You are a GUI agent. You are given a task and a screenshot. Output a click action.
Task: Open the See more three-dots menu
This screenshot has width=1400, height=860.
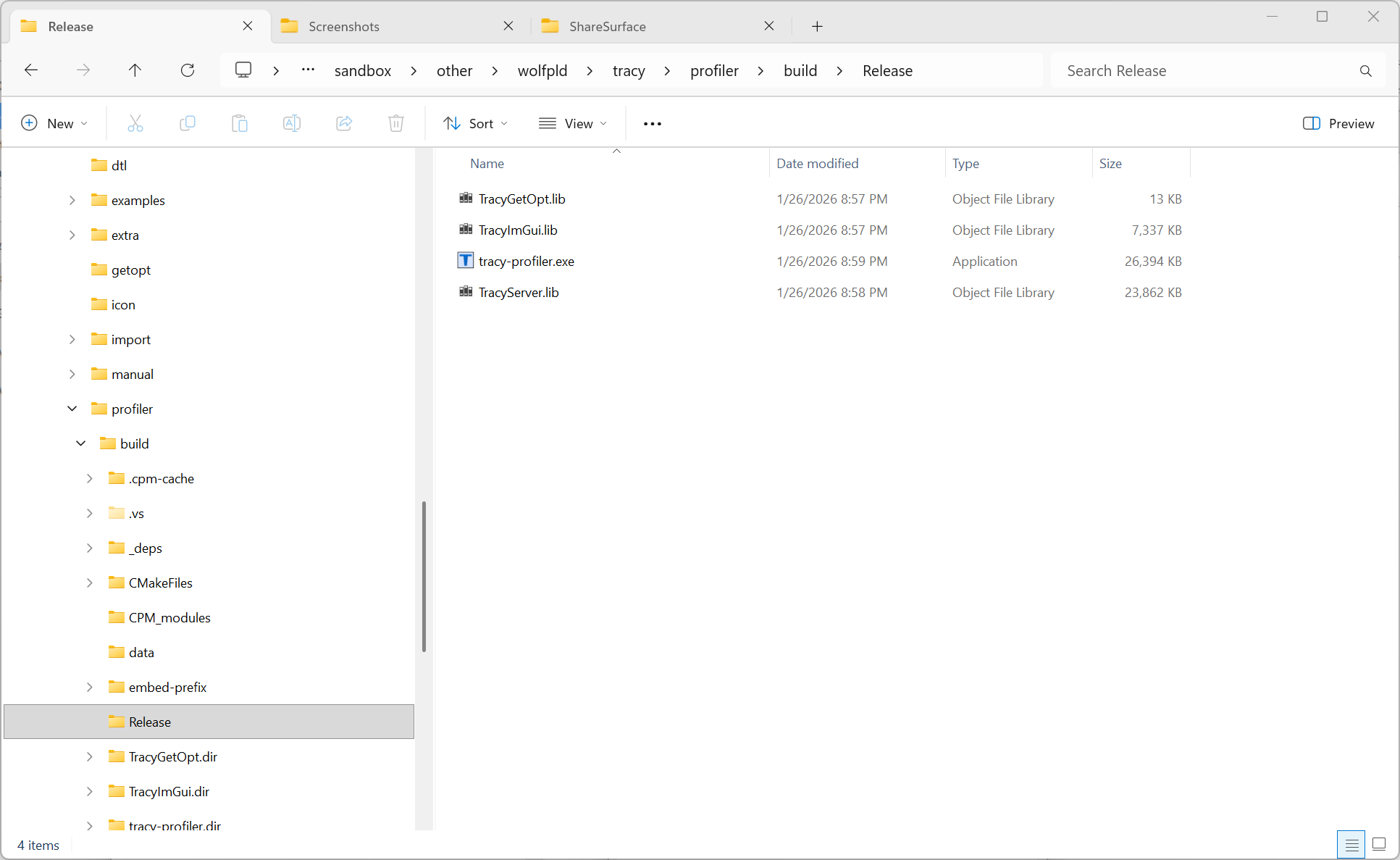click(653, 124)
